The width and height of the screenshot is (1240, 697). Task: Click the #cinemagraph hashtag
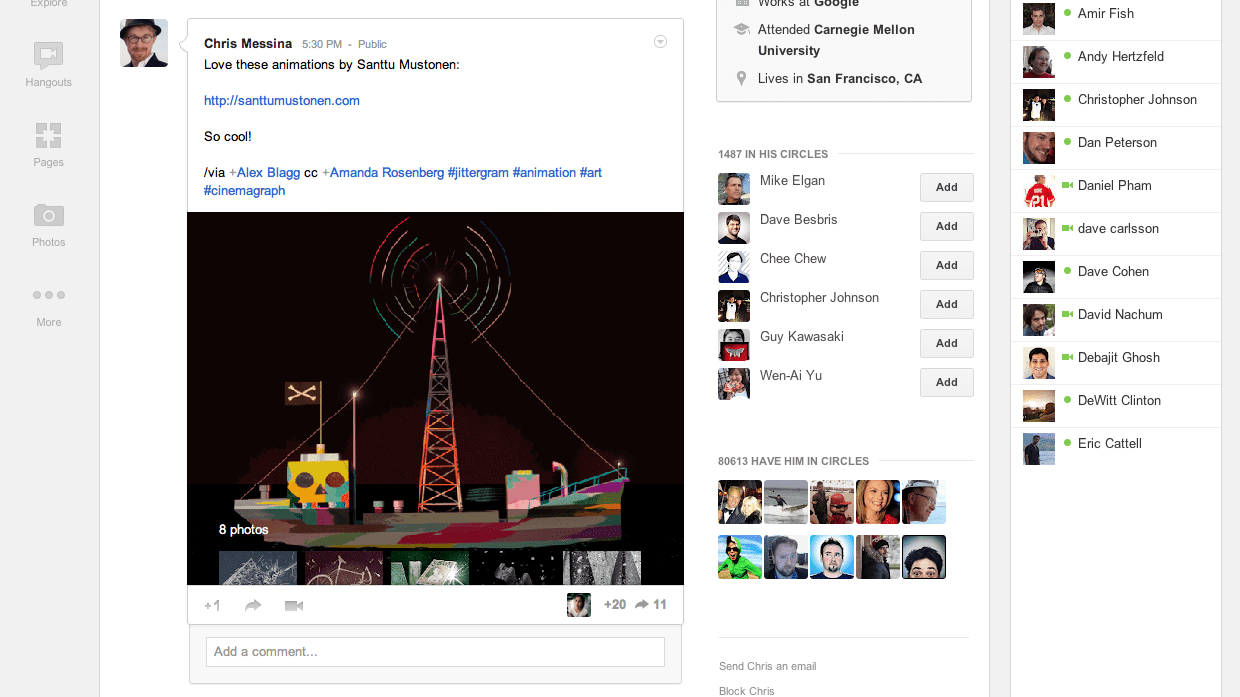(x=244, y=189)
